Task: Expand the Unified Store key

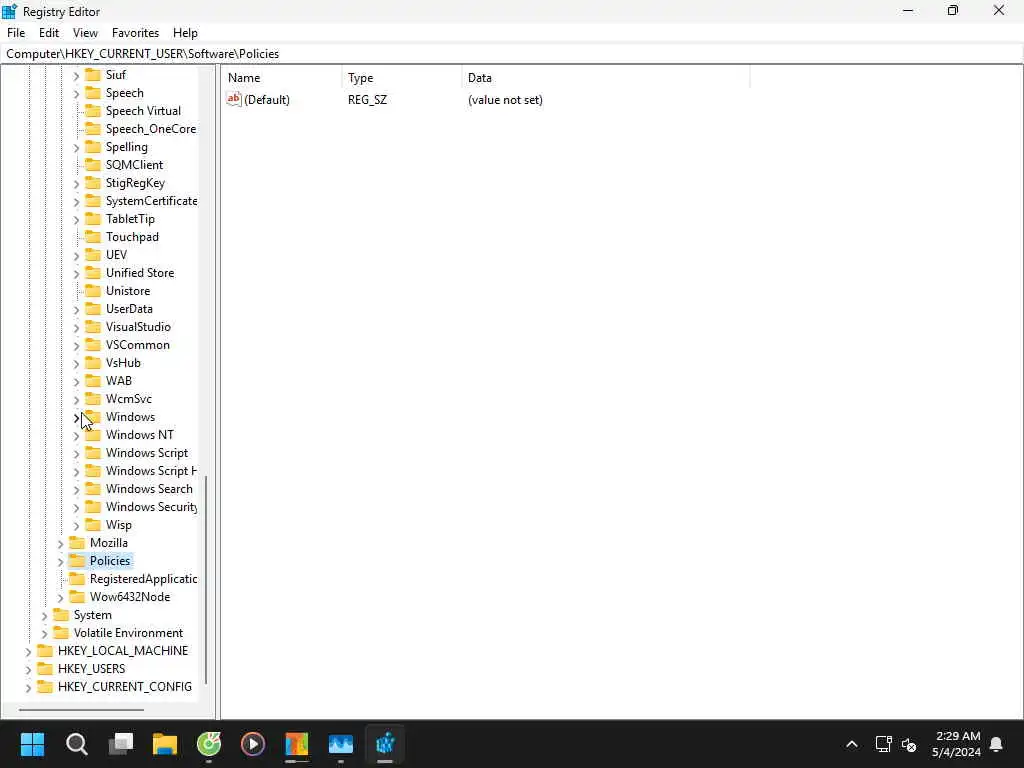Action: pyautogui.click(x=76, y=274)
